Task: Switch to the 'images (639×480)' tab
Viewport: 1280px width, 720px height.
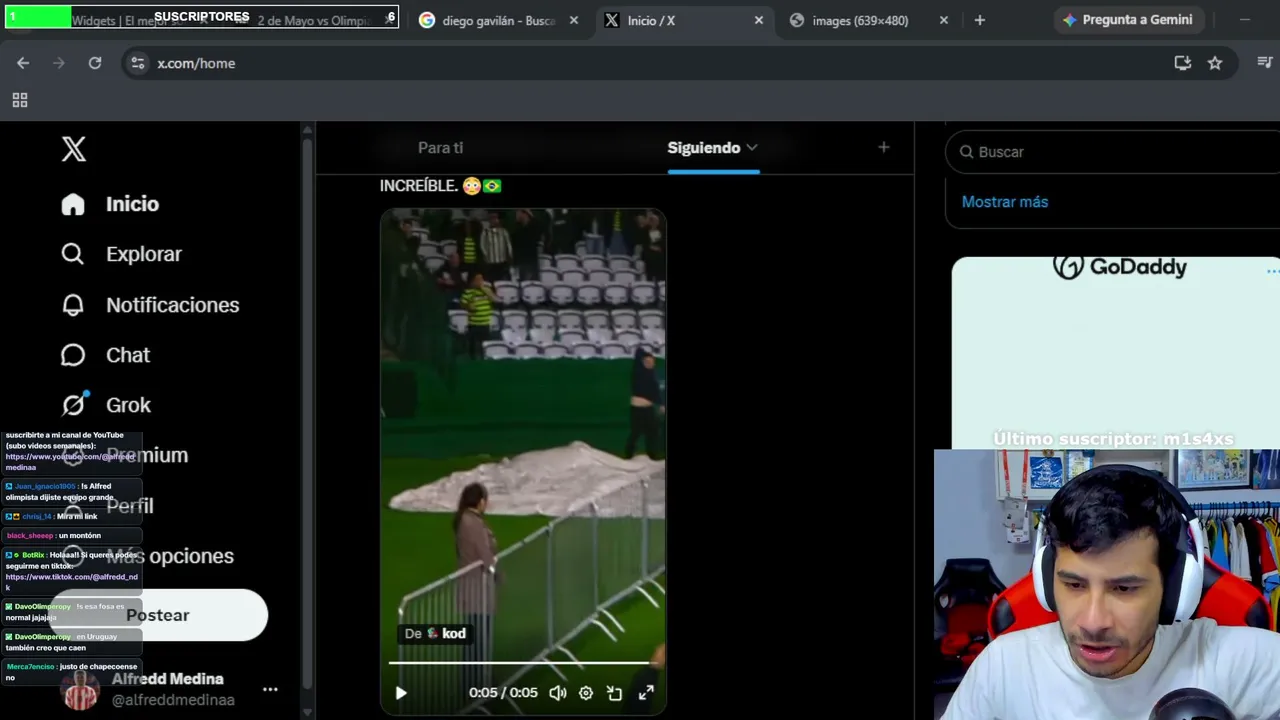Action: tap(868, 20)
